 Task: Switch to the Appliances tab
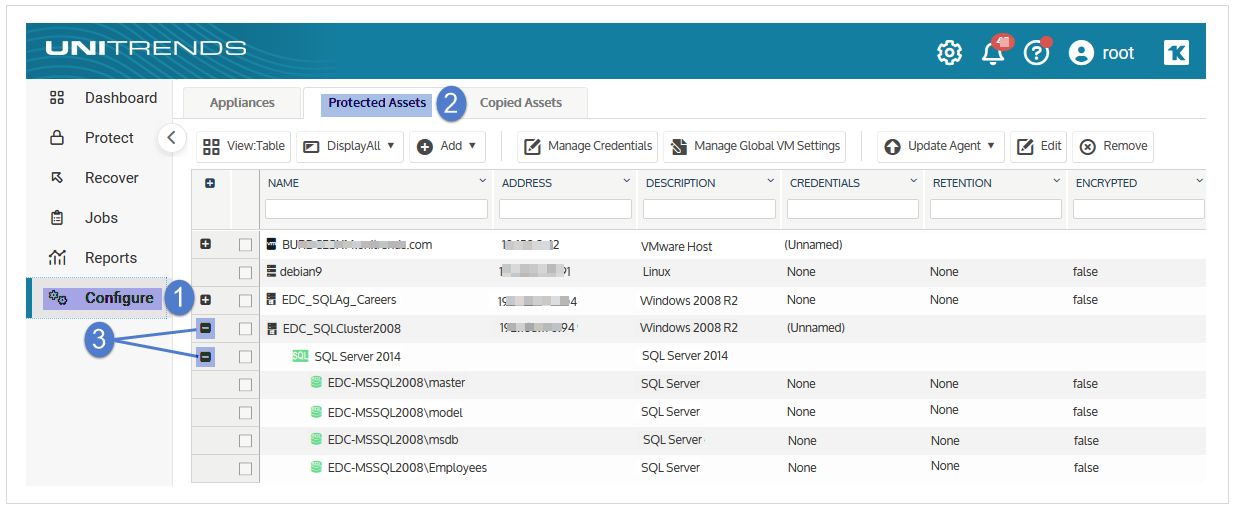tap(242, 103)
